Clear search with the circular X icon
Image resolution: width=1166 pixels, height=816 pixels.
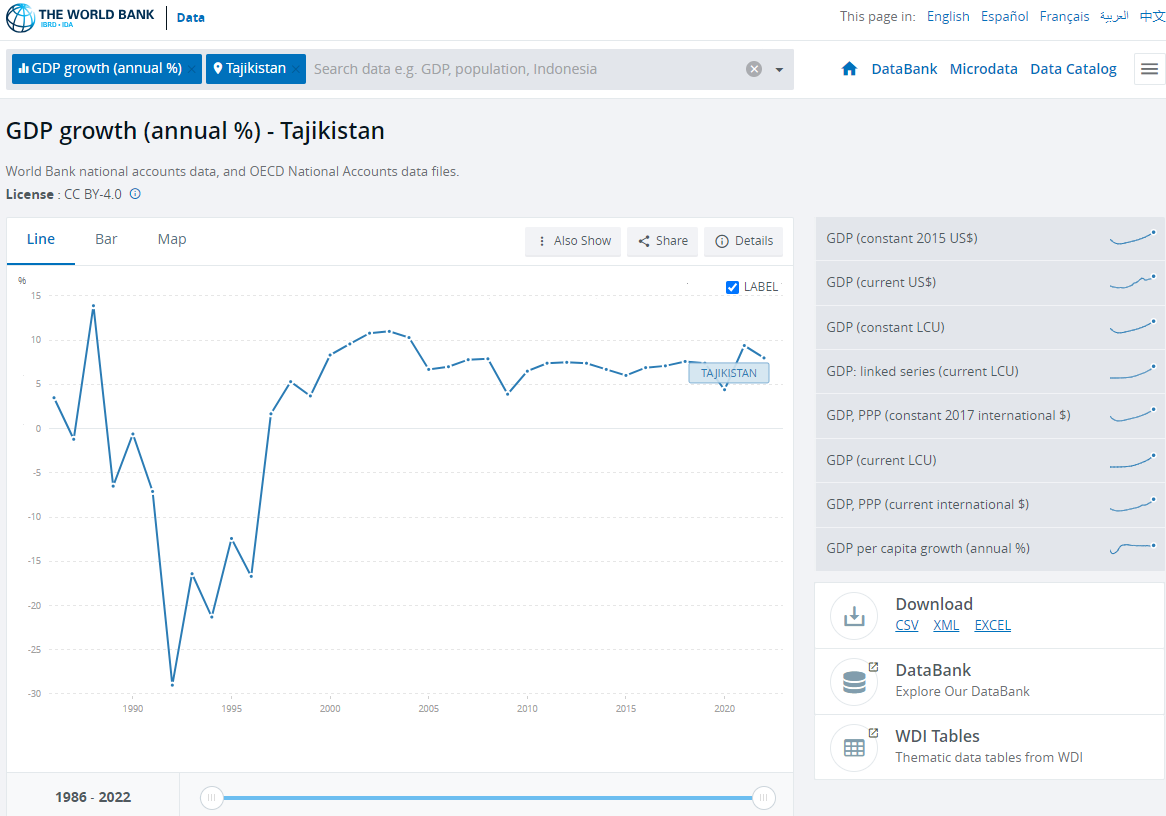[x=754, y=69]
